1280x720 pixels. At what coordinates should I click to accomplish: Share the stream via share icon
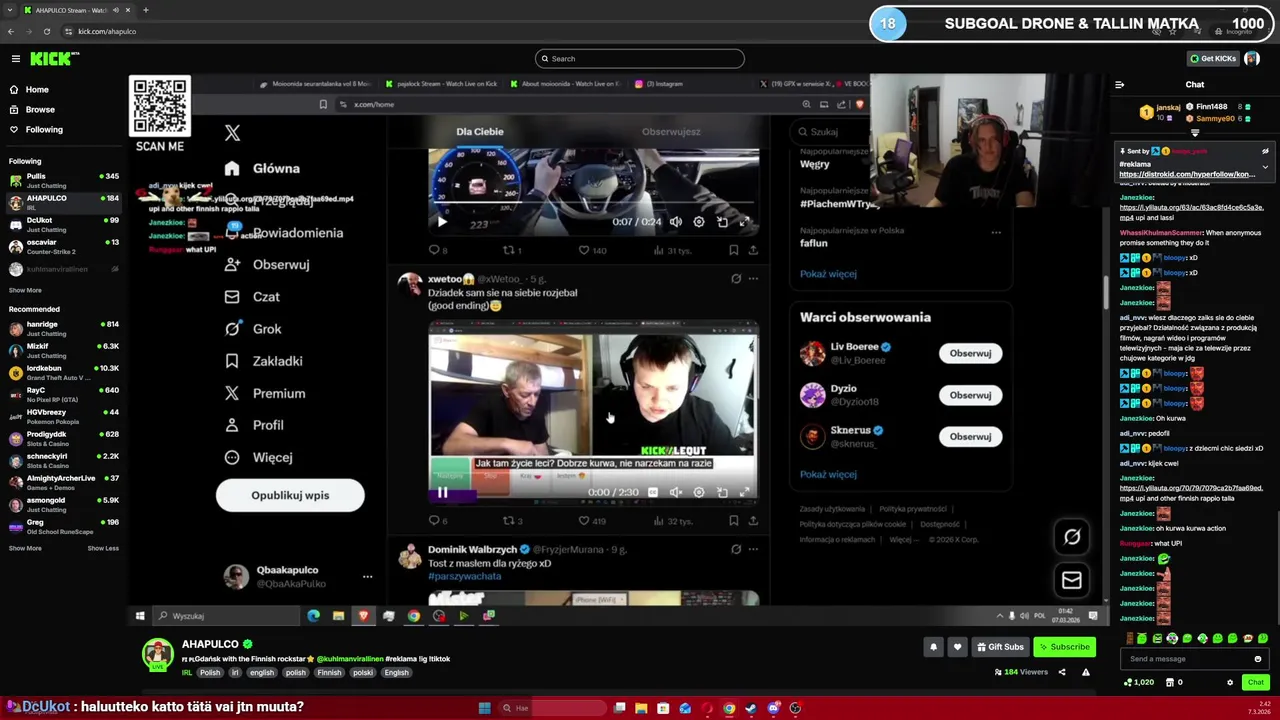(x=1062, y=672)
